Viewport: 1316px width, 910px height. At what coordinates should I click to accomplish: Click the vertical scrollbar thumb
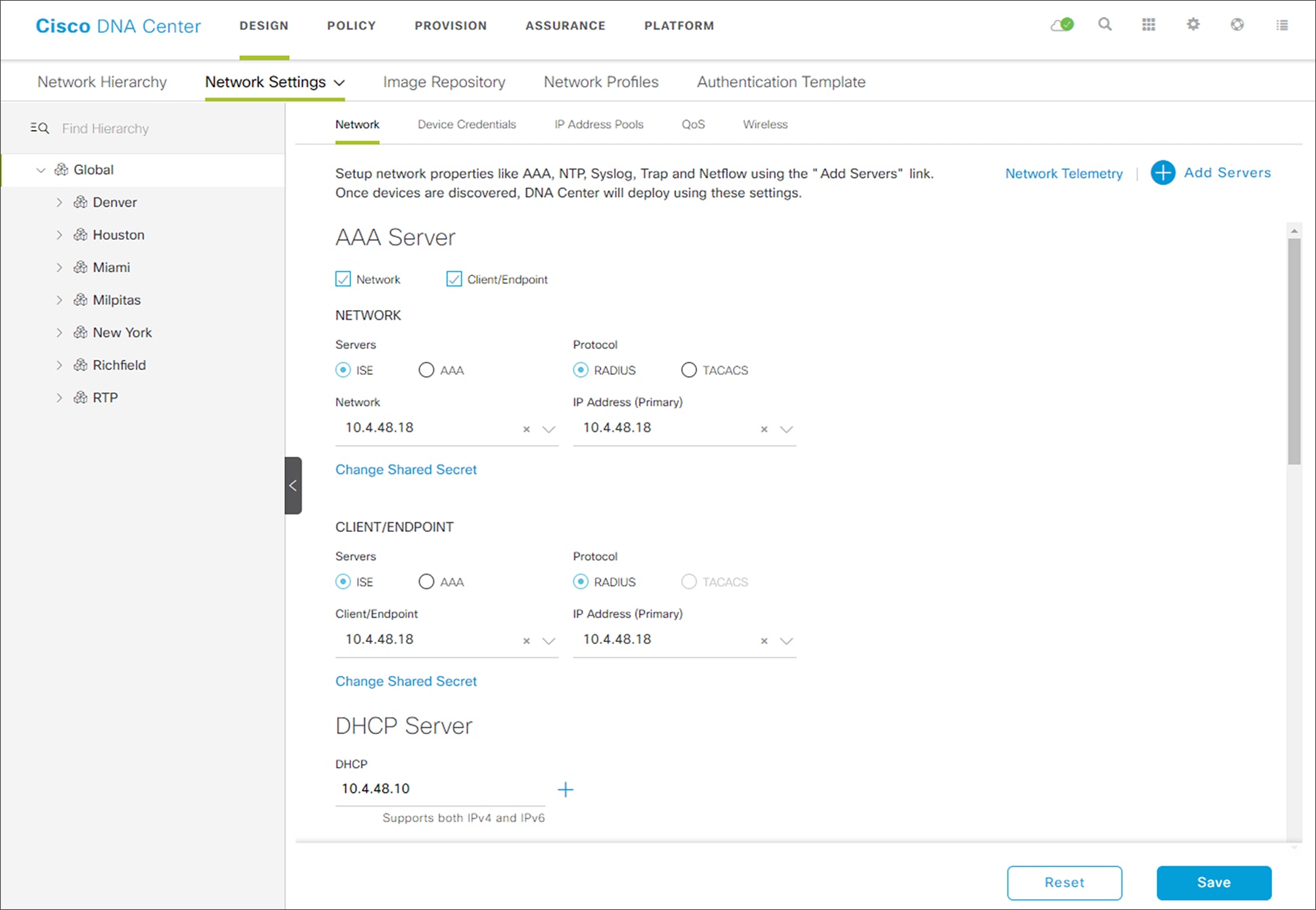coord(1294,351)
